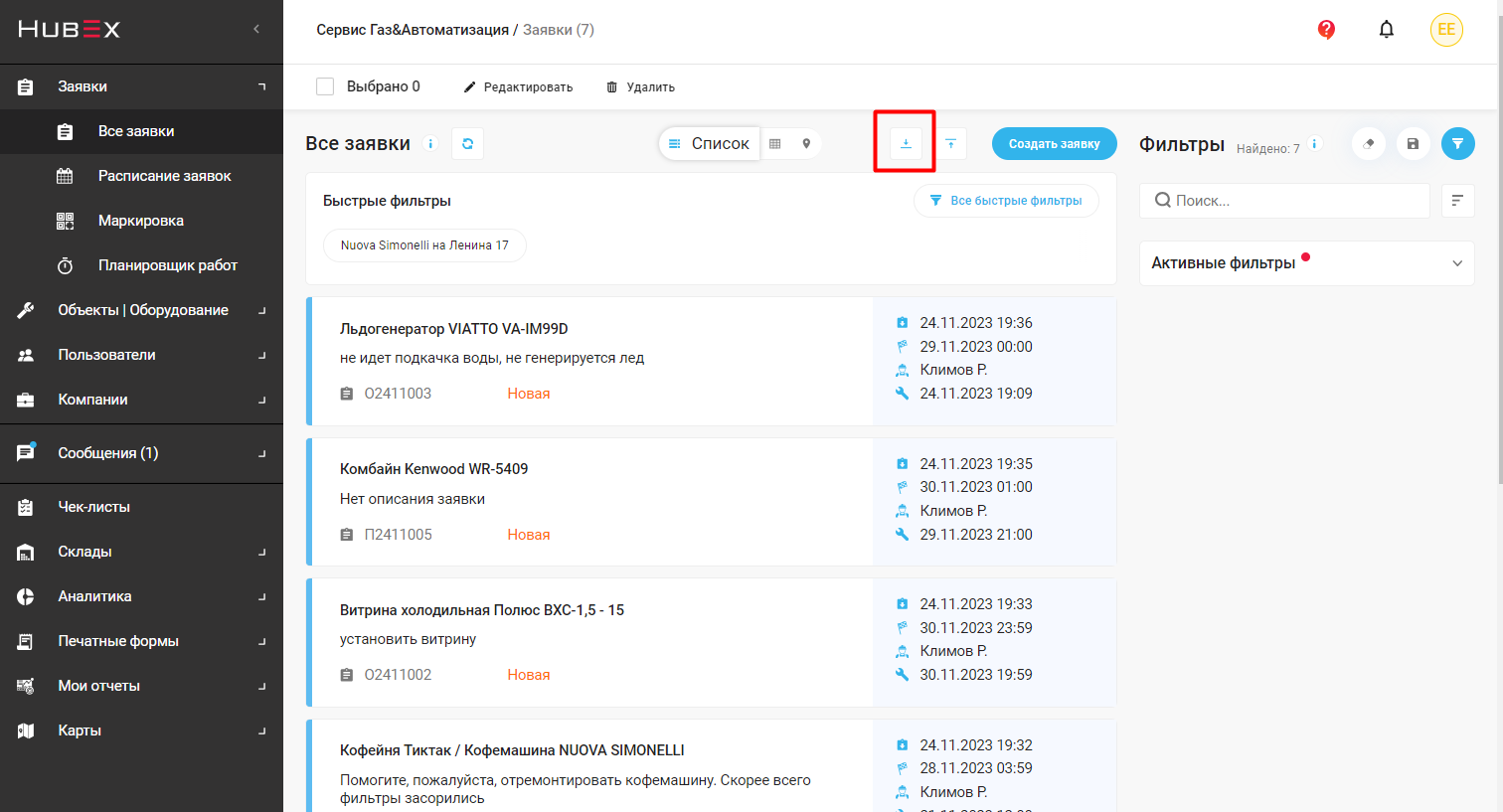Screen dimensions: 1503x812
Task: Save current filter with floppy disk icon
Action: pyautogui.click(x=1413, y=144)
